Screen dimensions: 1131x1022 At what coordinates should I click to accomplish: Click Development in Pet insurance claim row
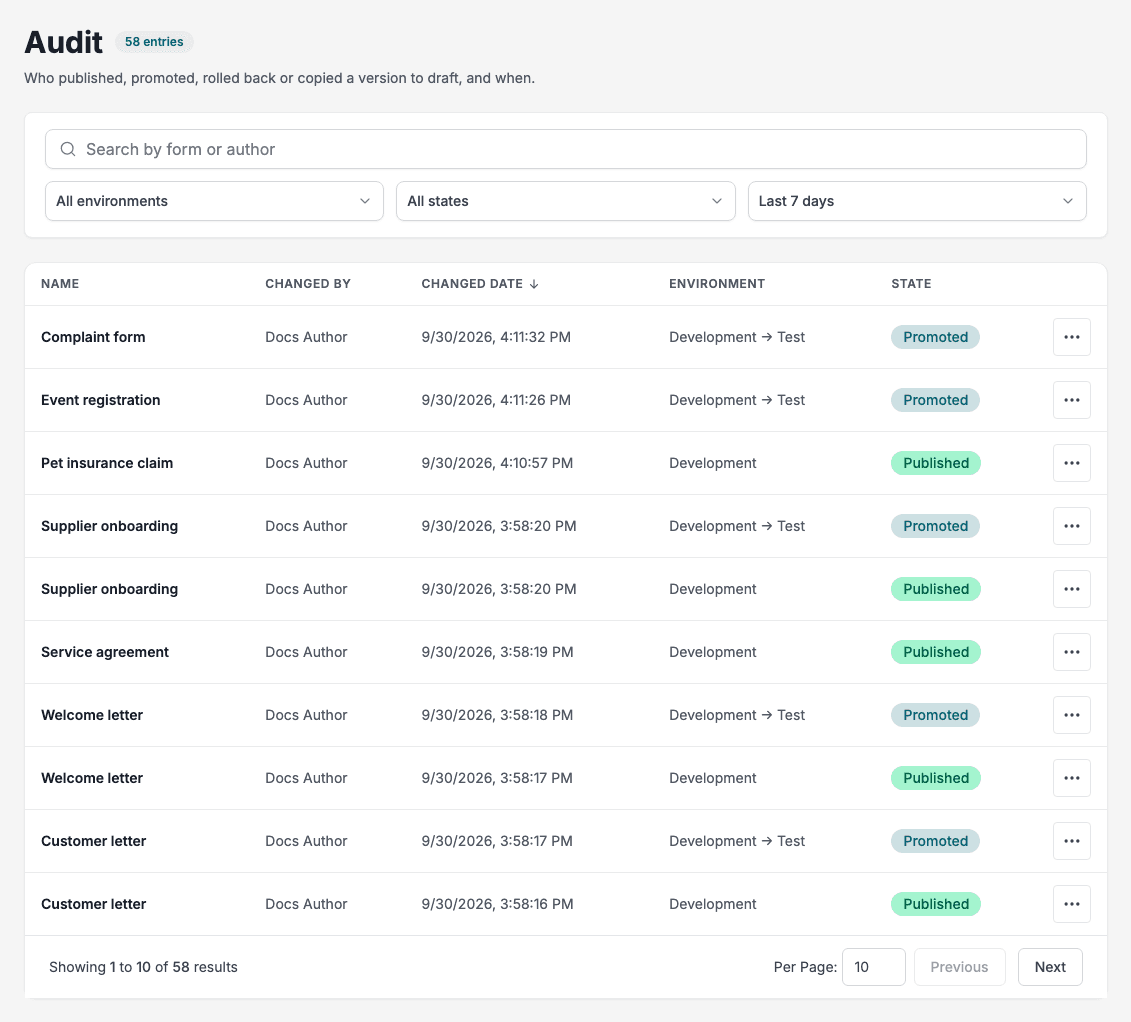pyautogui.click(x=713, y=463)
